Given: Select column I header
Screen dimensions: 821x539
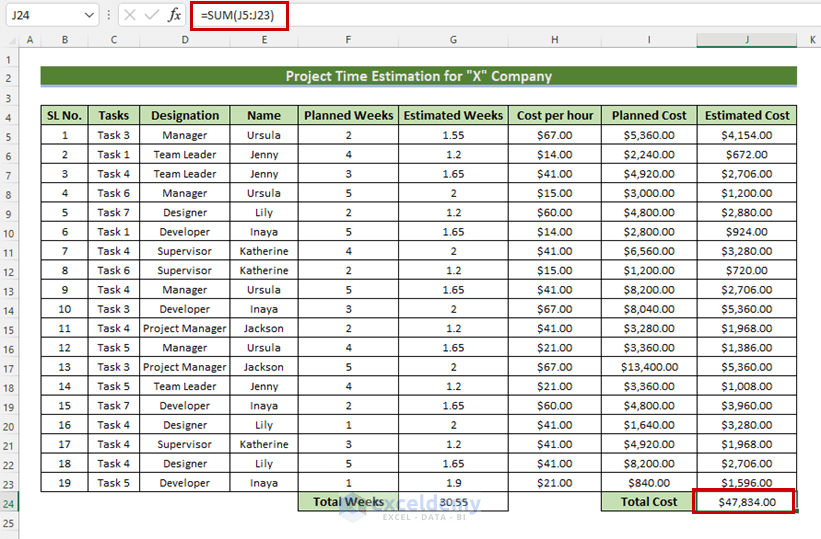Looking at the screenshot, I should pos(649,40).
